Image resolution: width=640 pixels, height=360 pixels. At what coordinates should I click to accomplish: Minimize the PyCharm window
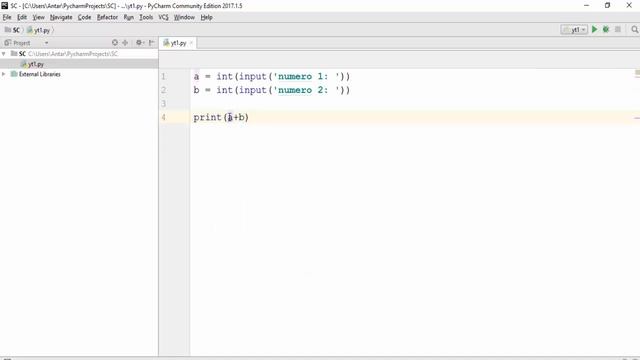click(587, 5)
